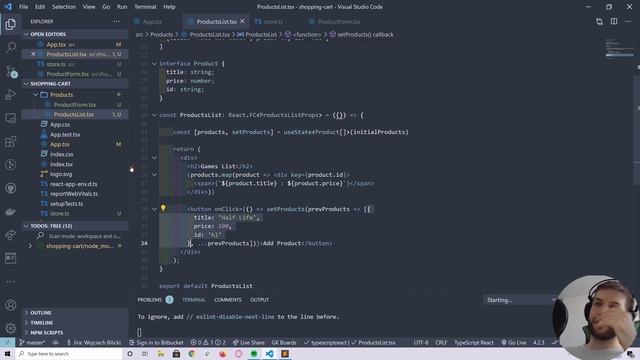Open File Explorer from the taskbar
This screenshot has height=360, width=640.
(161, 353)
